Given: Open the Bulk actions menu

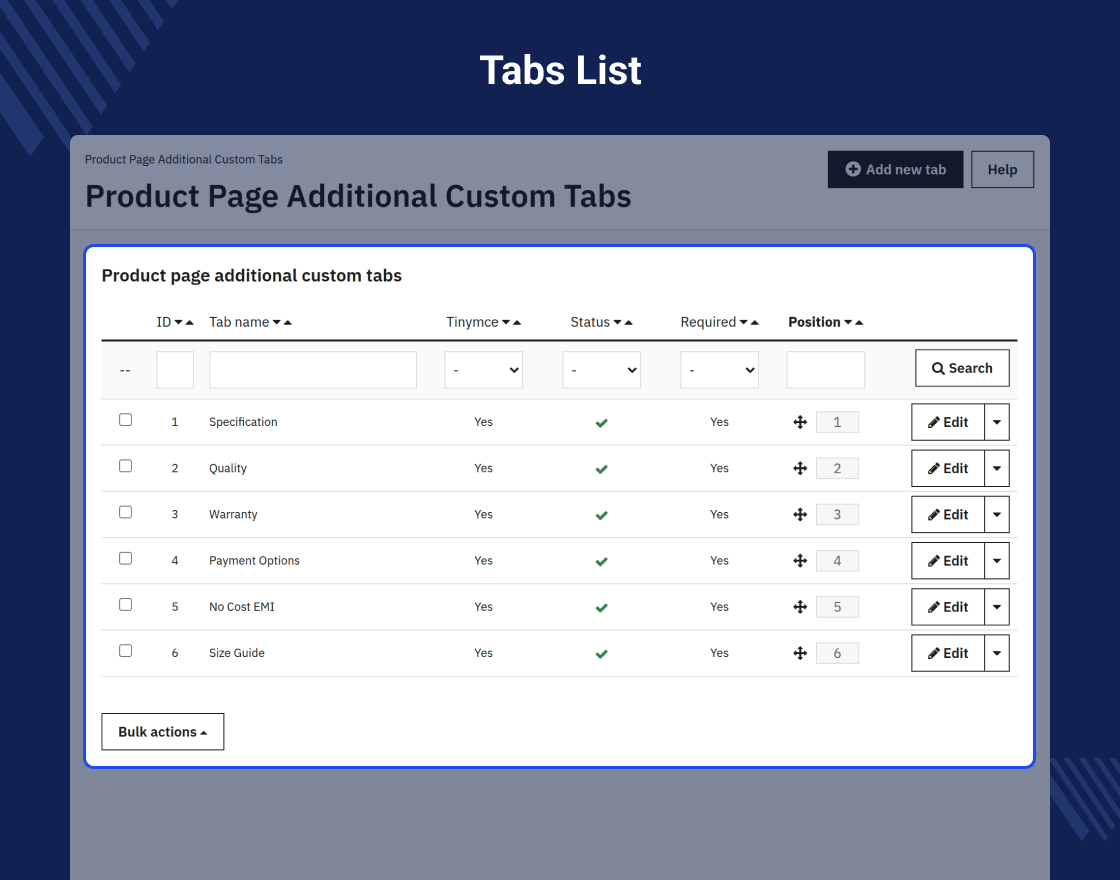Looking at the screenshot, I should click(x=163, y=732).
